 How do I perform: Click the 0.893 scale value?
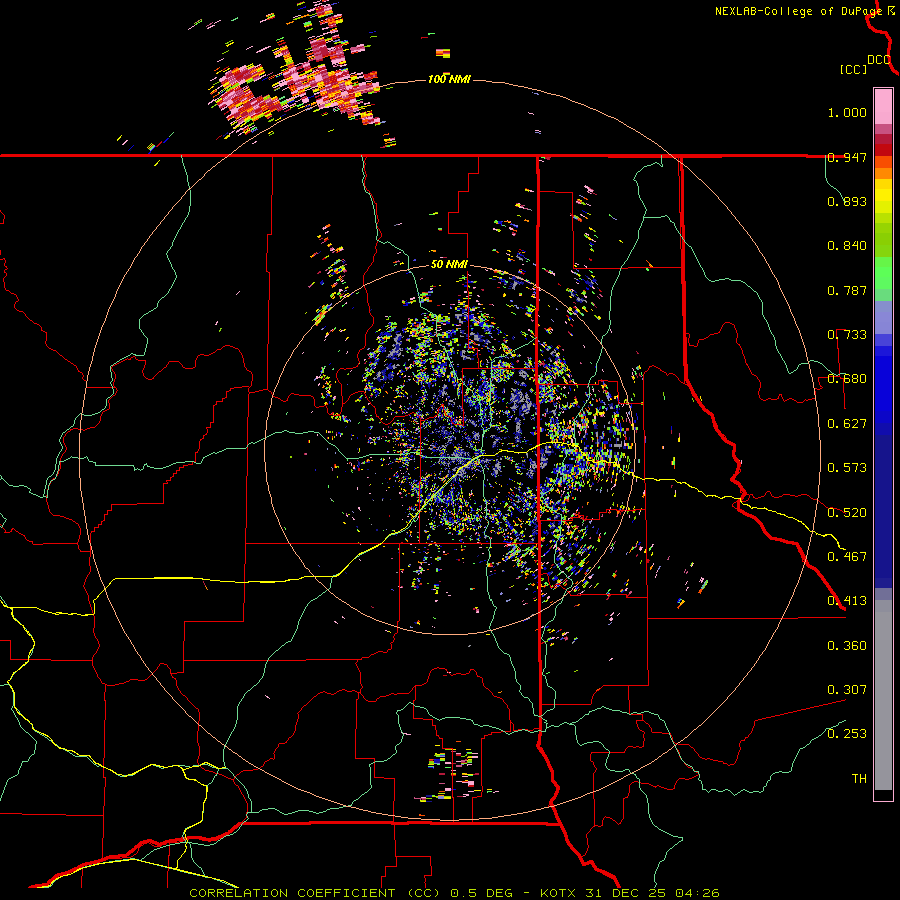pos(847,201)
